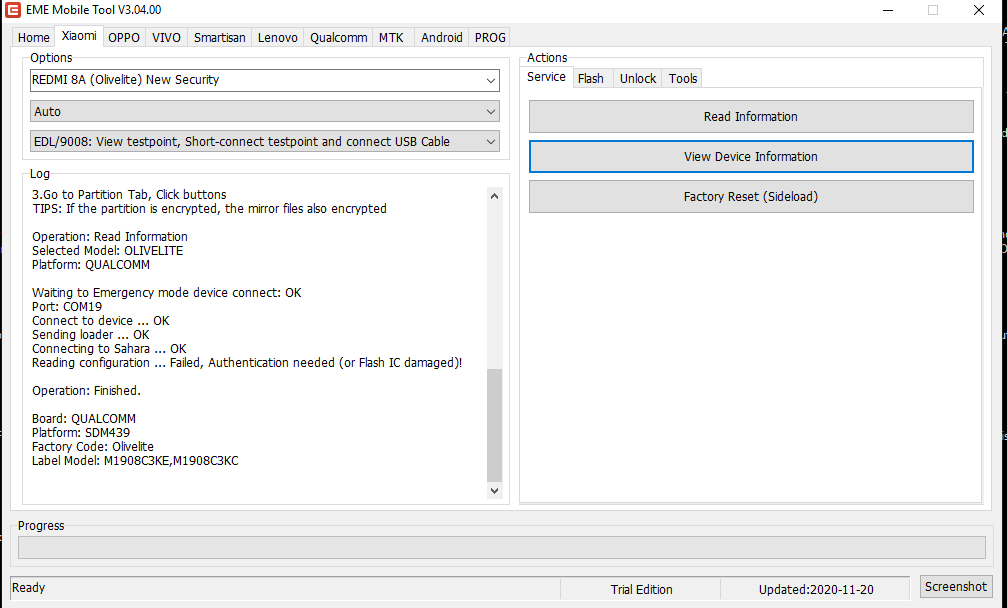
Task: Open the Home tab
Action: pyautogui.click(x=33, y=37)
